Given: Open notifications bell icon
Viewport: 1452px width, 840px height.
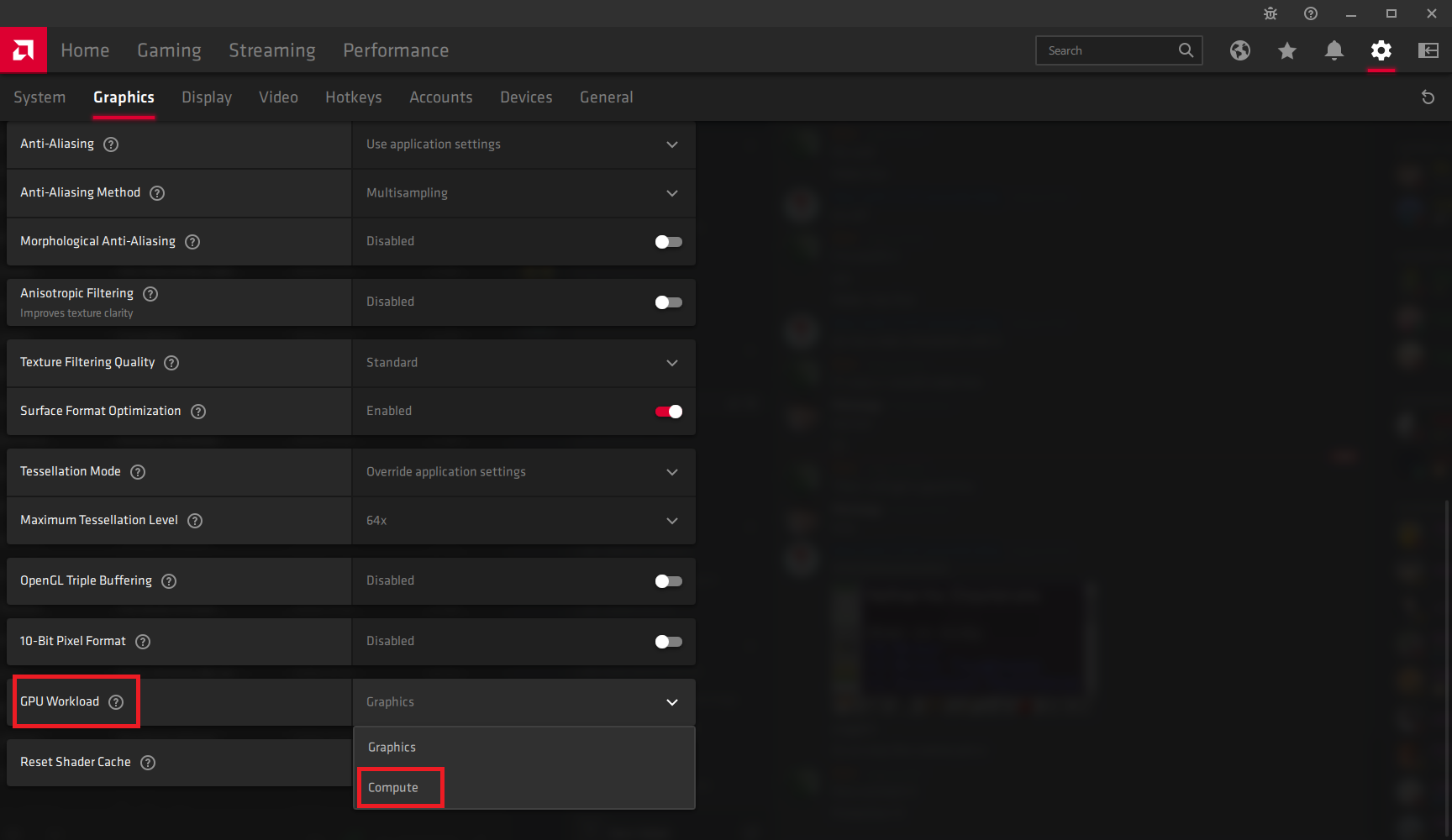Looking at the screenshot, I should coord(1334,50).
